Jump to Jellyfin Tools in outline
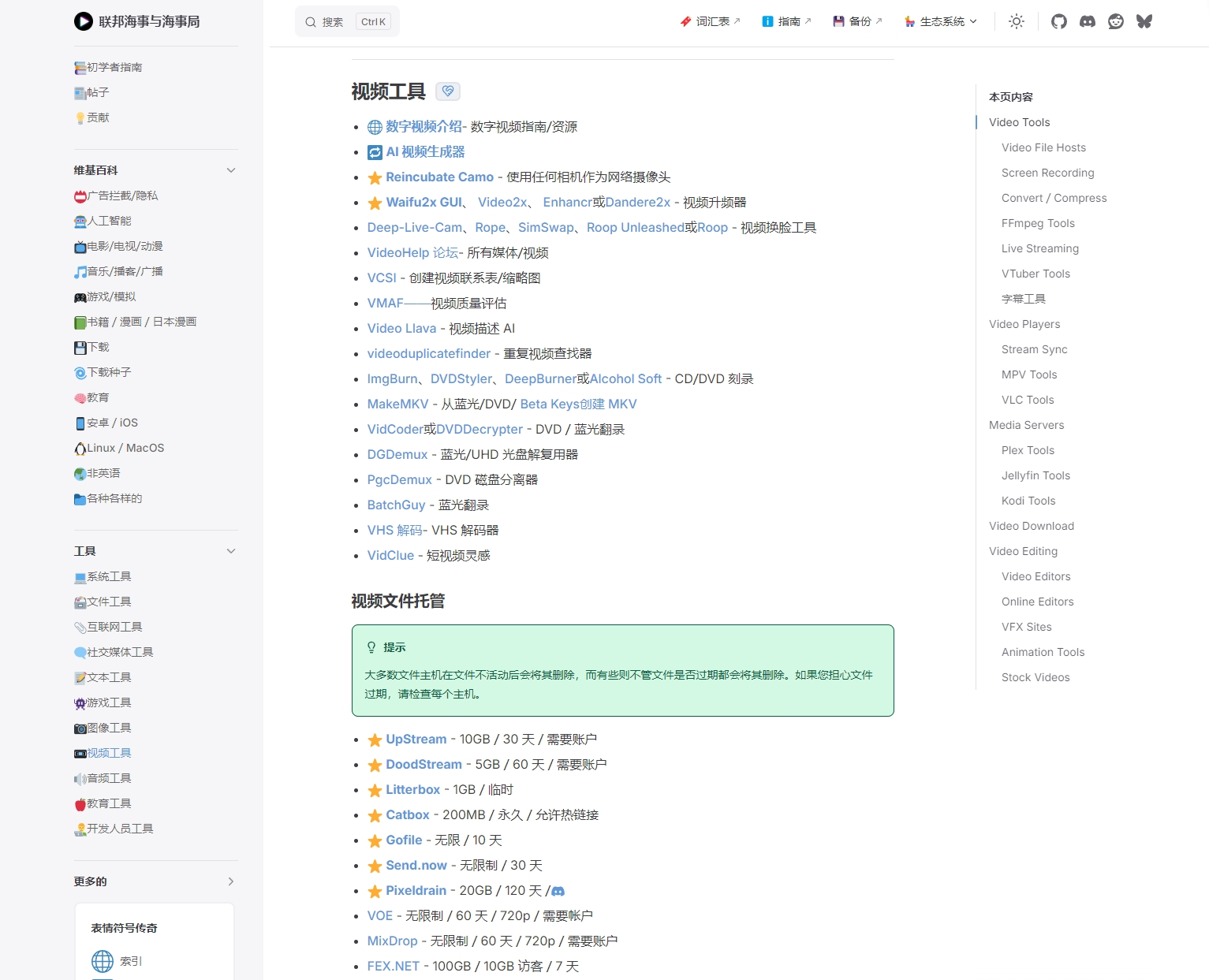The height and width of the screenshot is (980, 1209). 1035,475
